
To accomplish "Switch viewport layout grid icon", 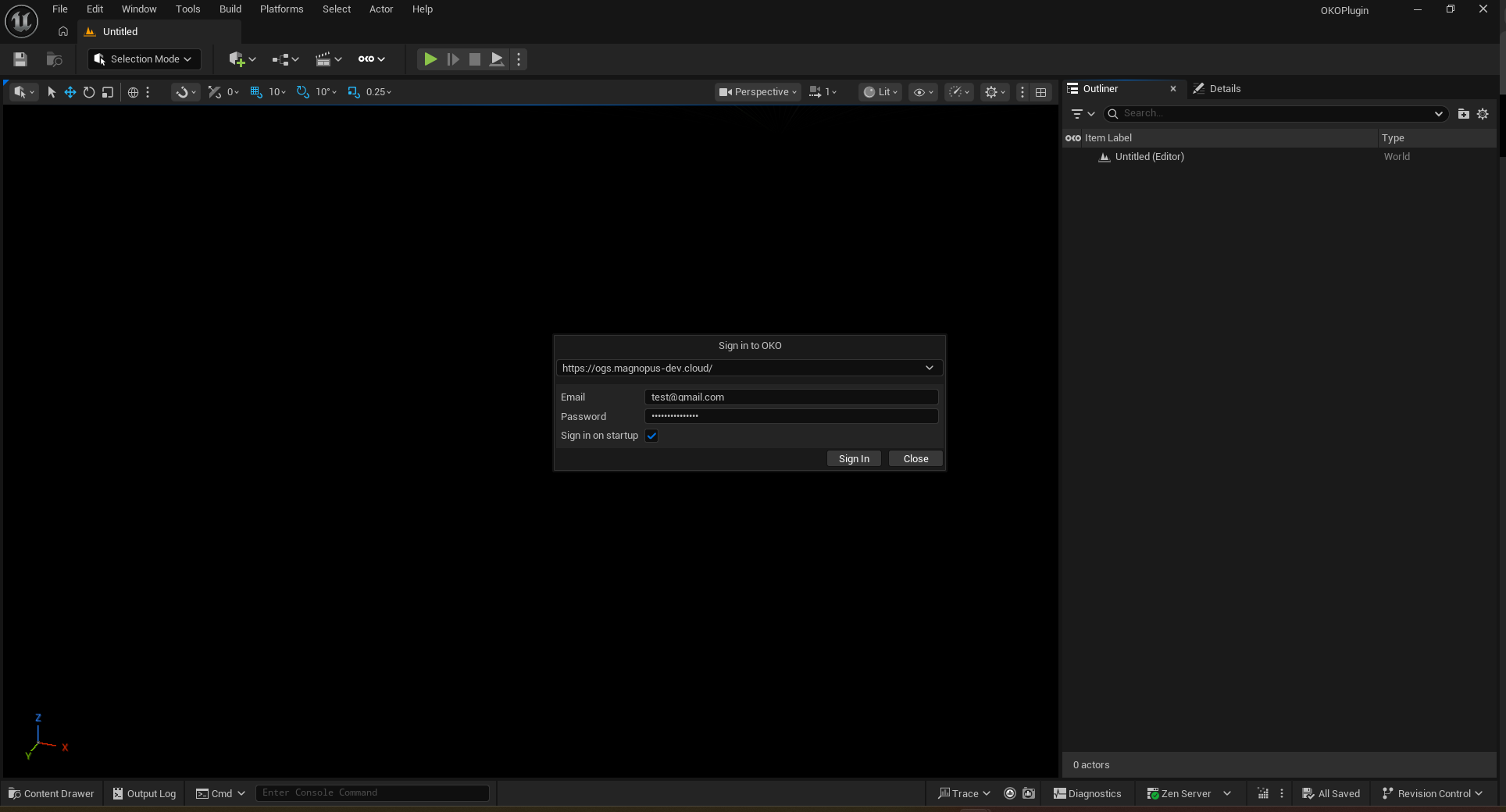I will [1041, 92].
